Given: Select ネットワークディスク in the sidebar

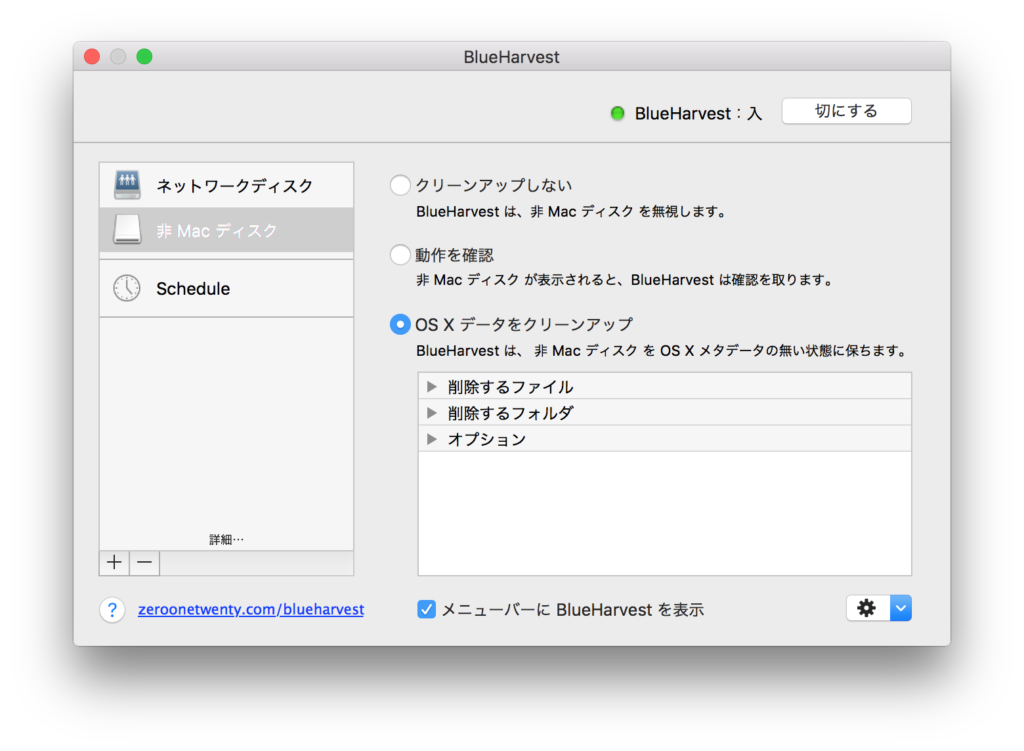Looking at the screenshot, I should click(x=227, y=185).
